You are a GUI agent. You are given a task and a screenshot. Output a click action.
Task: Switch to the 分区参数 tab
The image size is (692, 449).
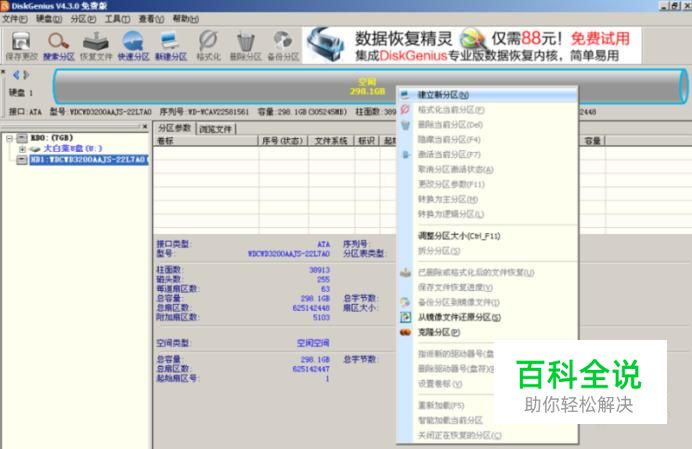(x=174, y=128)
